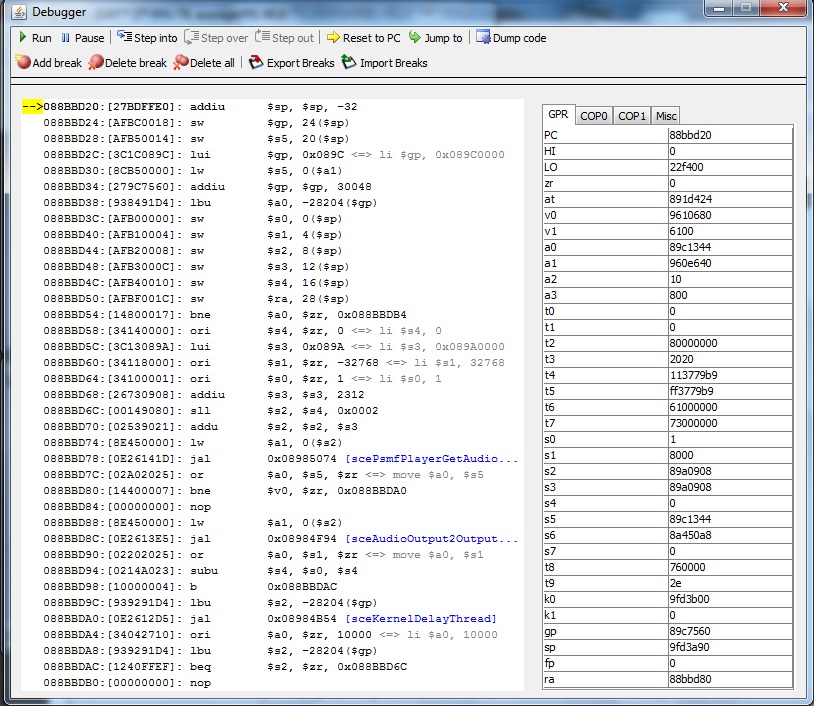Screen dimensions: 814x706
Task: Click Delete break button
Action: click(x=128, y=63)
